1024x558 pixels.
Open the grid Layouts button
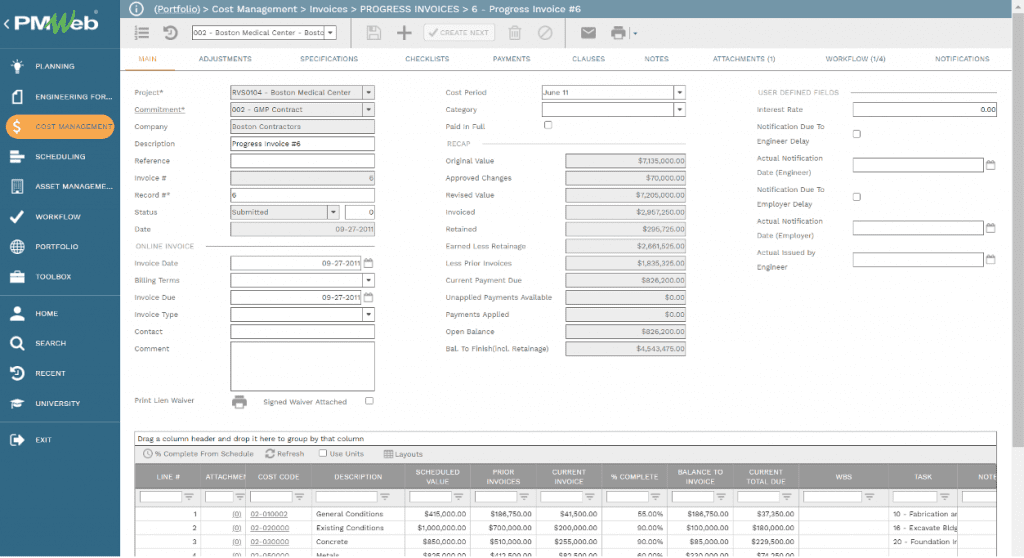(403, 454)
